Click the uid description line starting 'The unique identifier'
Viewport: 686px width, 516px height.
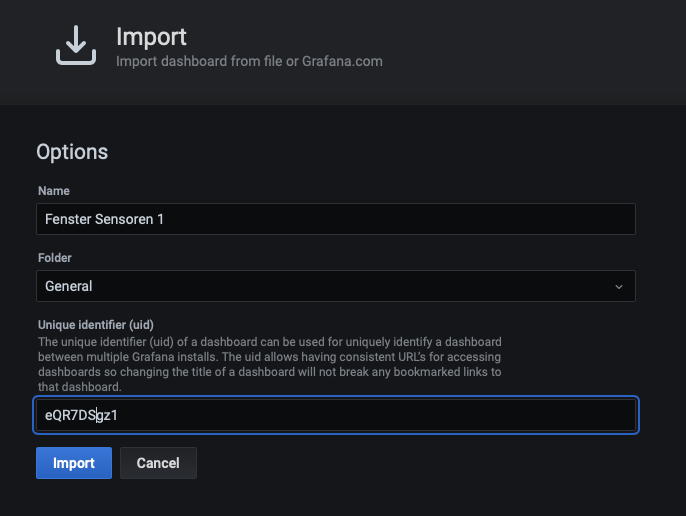(270, 342)
